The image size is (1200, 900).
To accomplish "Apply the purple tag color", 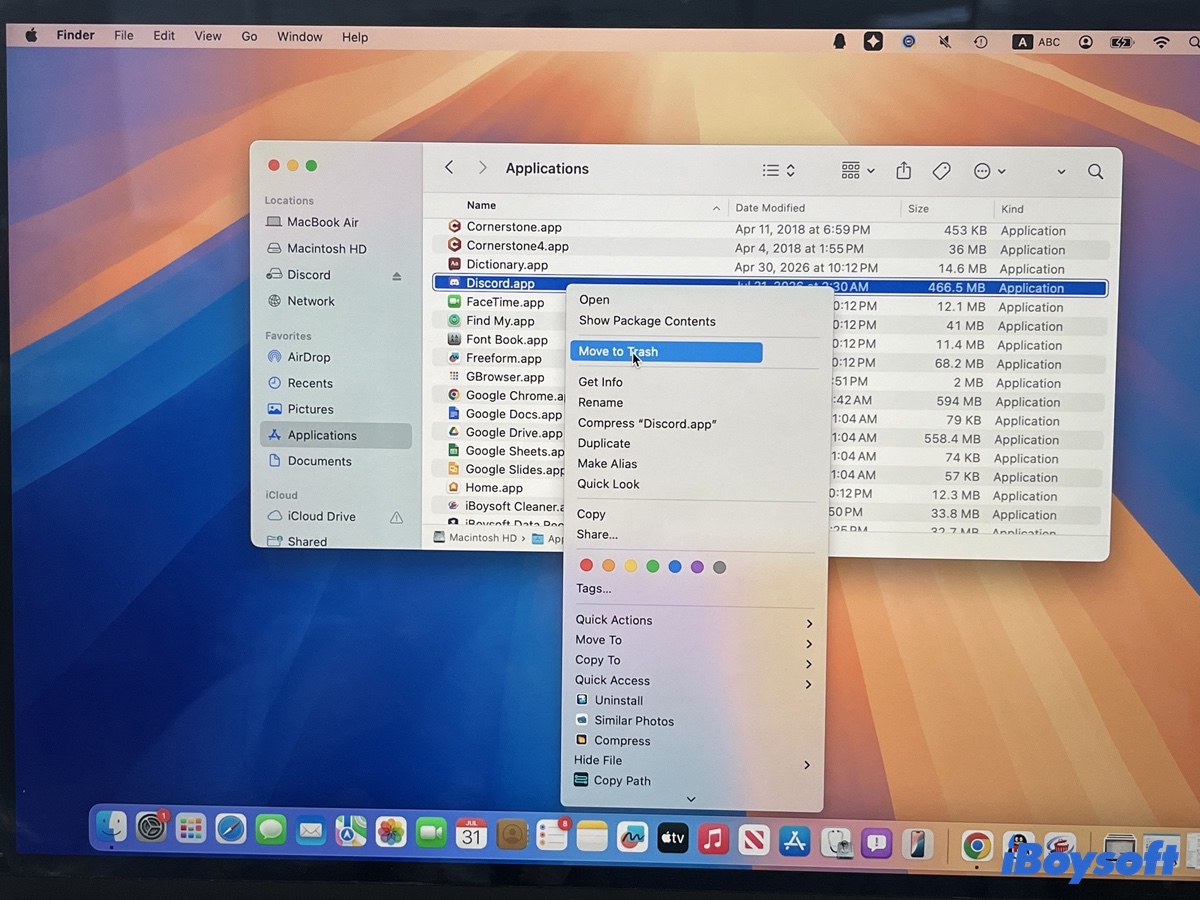I will 697,567.
